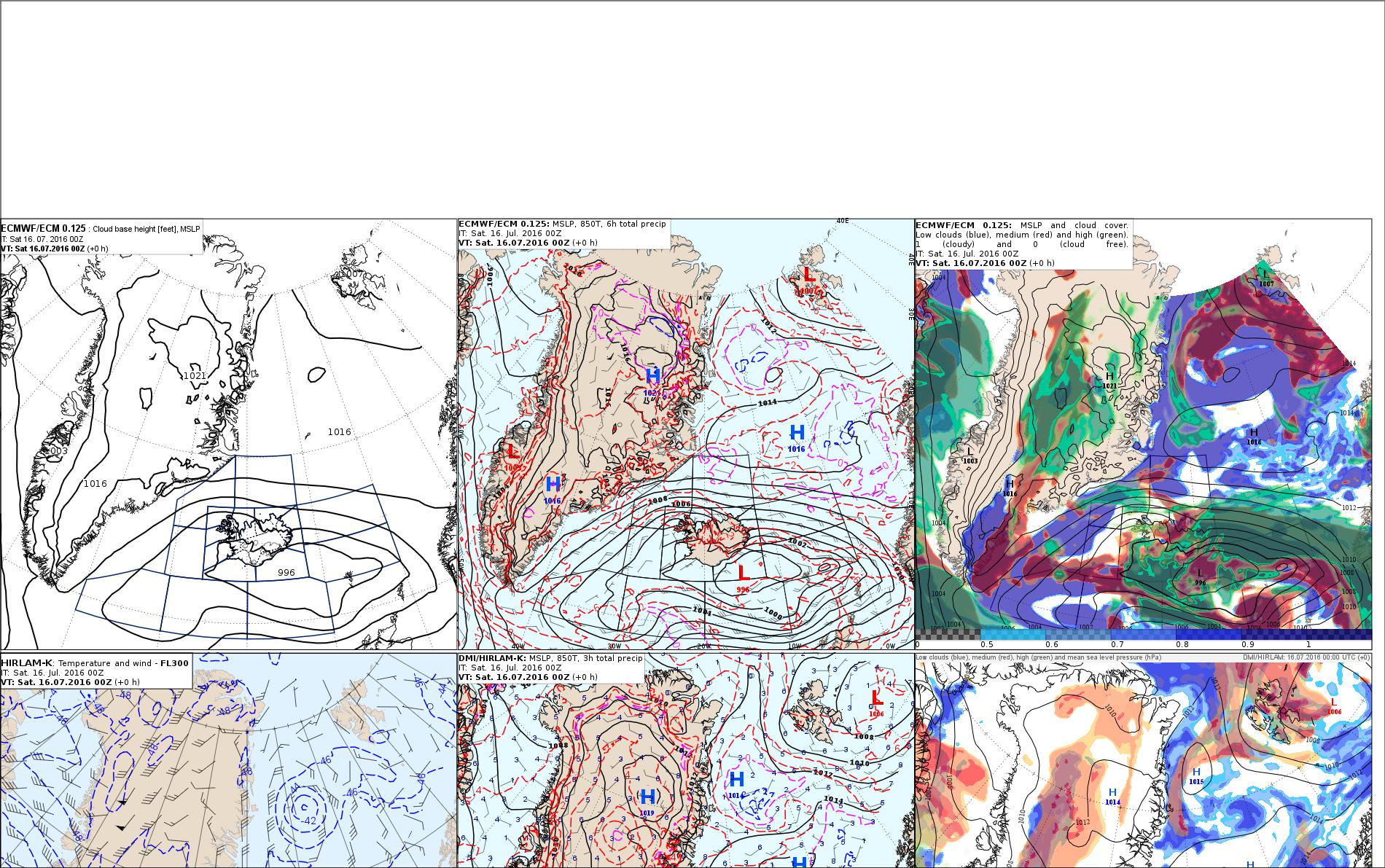Click the light blue 0.5 to 0.6 scale segment
1385x868 pixels.
(x=1013, y=635)
